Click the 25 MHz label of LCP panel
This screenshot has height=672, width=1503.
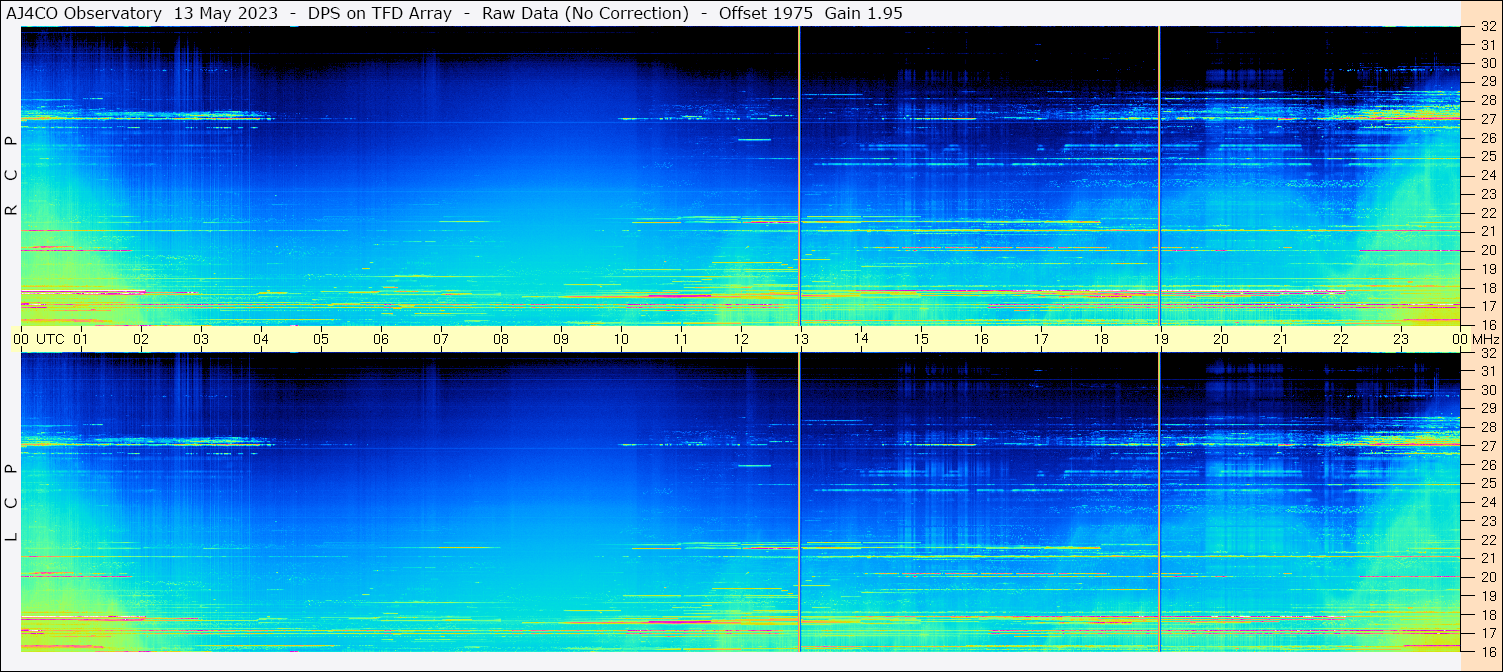point(1487,484)
